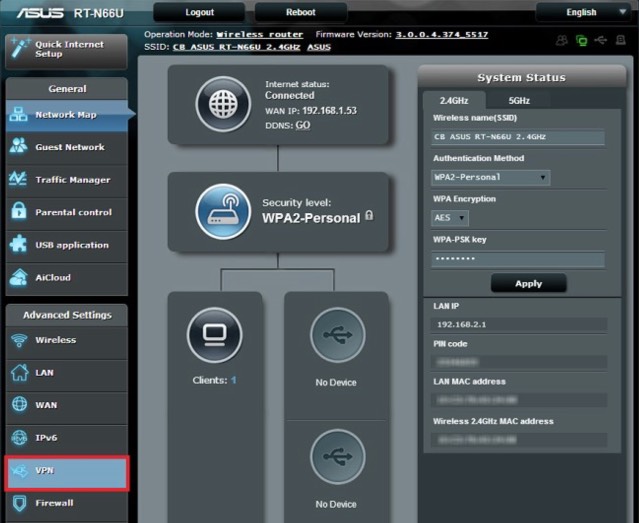Click the DDNS GO link
Image resolution: width=639 pixels, height=523 pixels.
tap(303, 125)
